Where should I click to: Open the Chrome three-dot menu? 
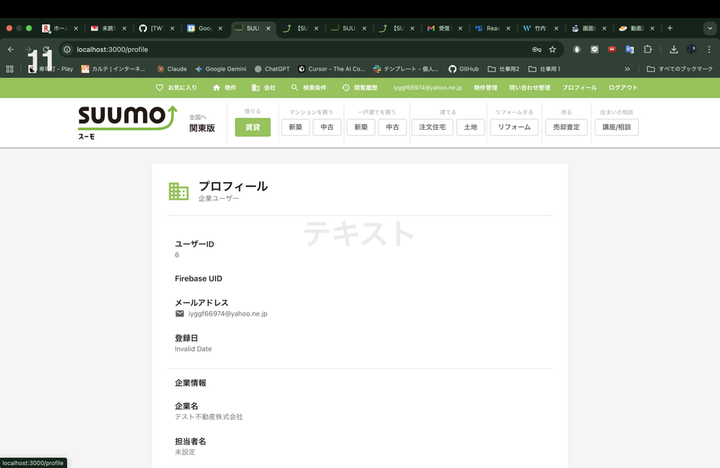[709, 49]
